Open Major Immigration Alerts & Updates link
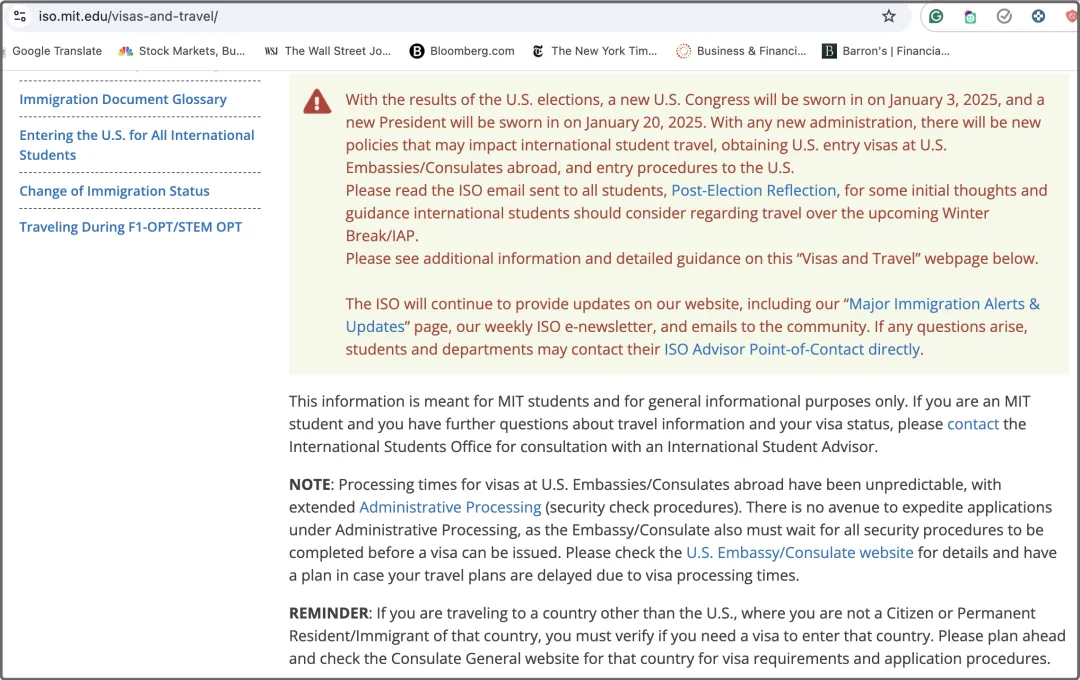Viewport: 1080px width, 680px height. click(x=944, y=304)
